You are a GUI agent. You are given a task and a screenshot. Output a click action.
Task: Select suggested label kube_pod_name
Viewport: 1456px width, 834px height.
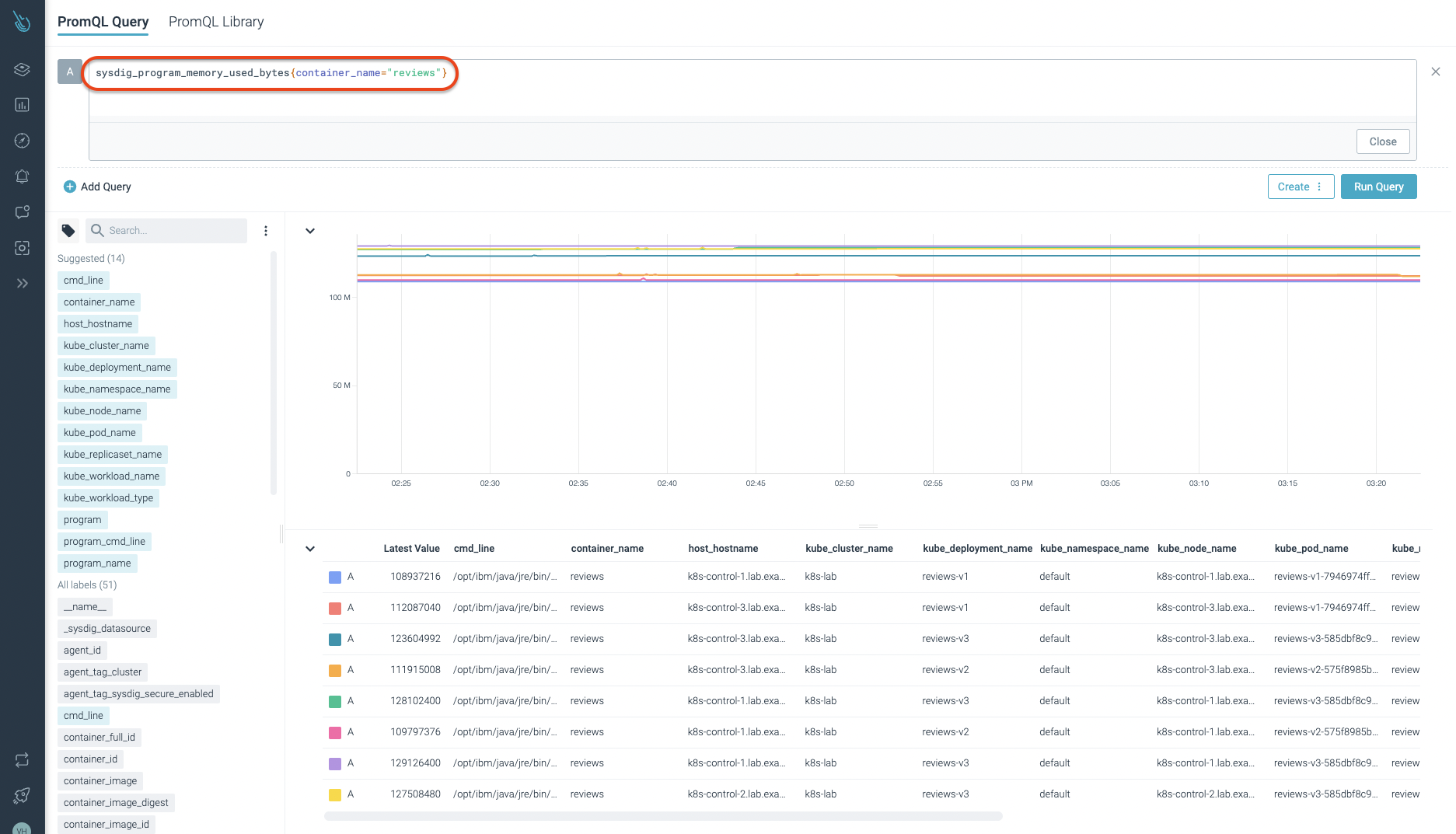(x=100, y=433)
